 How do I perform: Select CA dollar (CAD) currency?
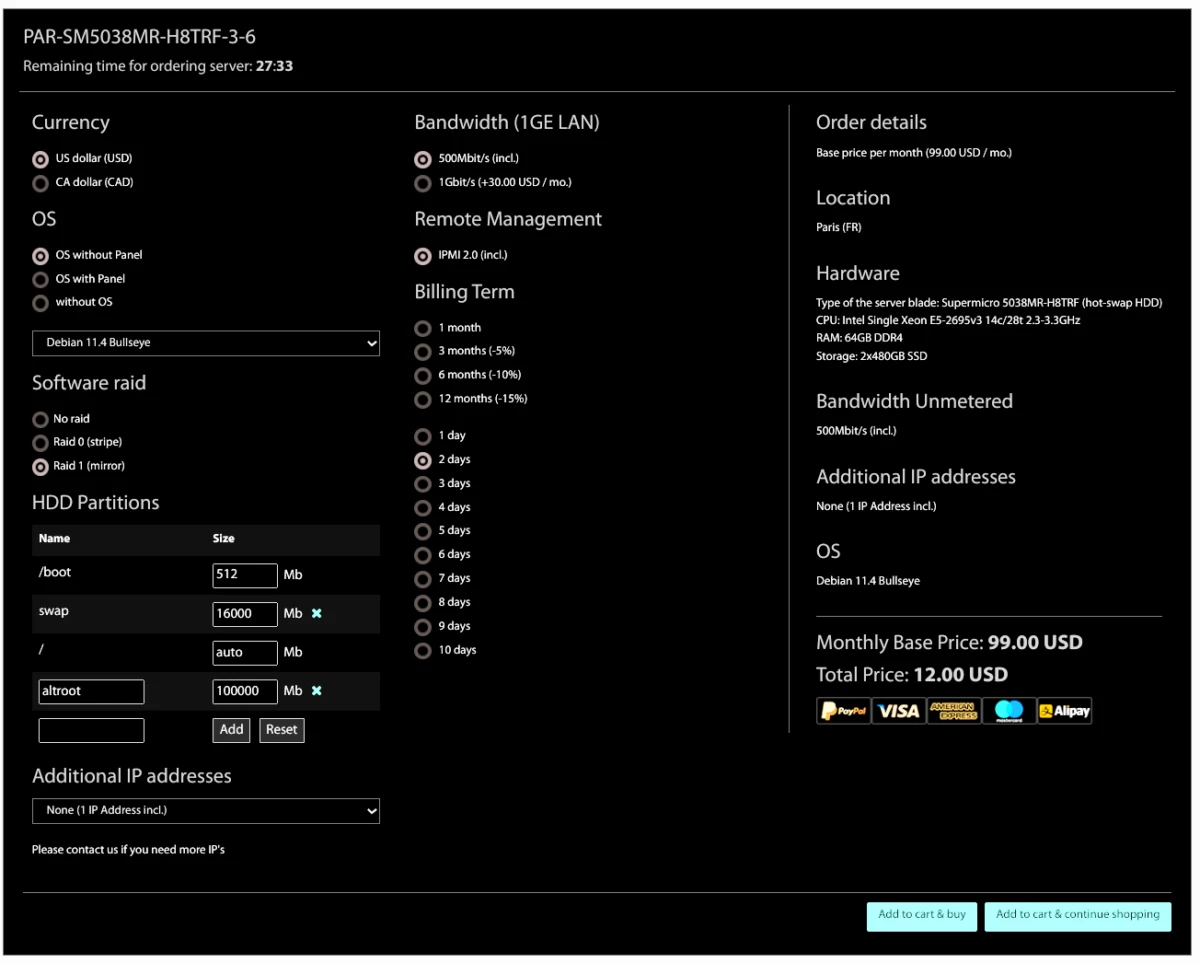tap(40, 183)
